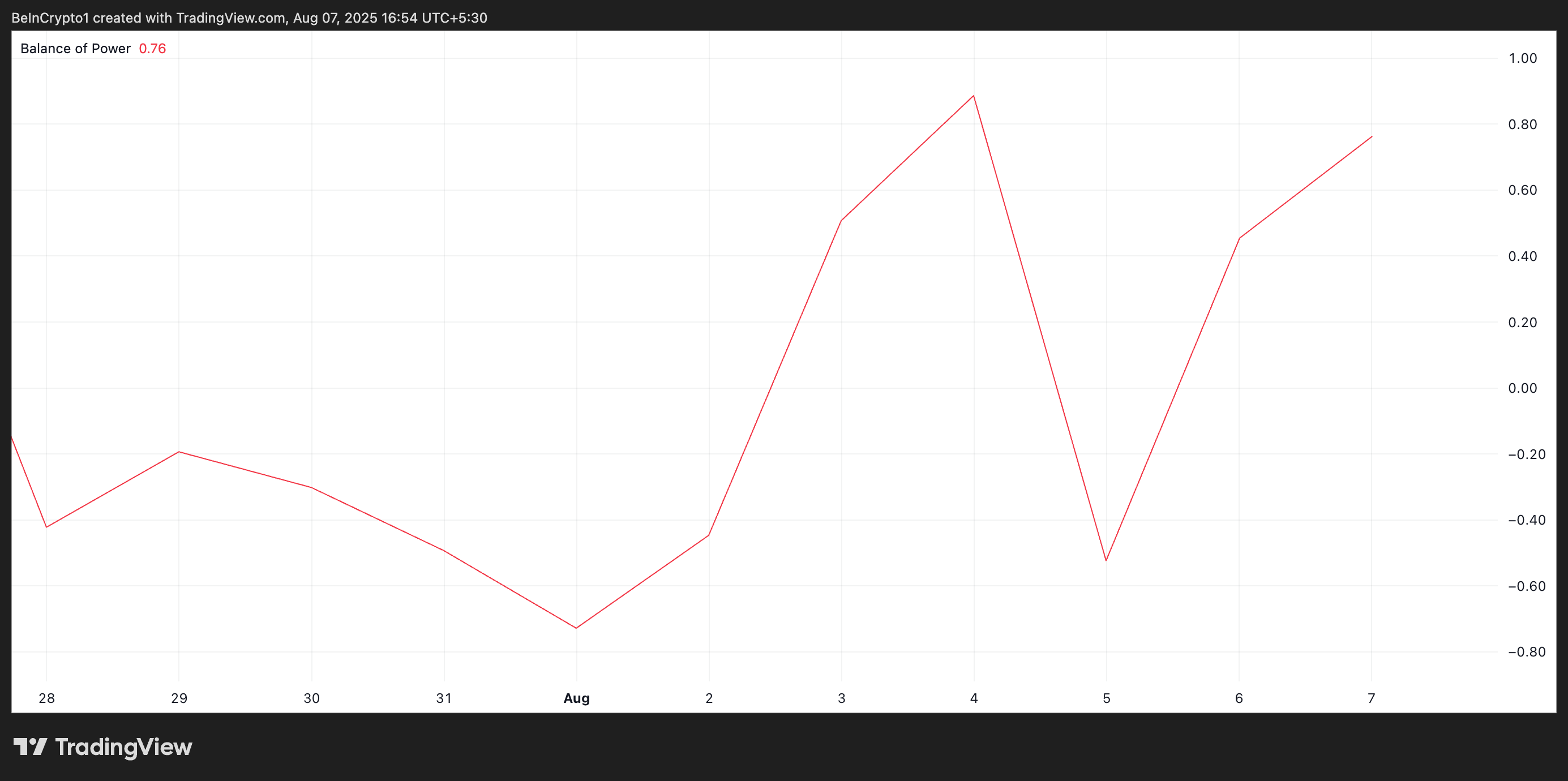Image resolution: width=1568 pixels, height=781 pixels.
Task: Click the line trough at Aug 1
Action: pos(576,628)
